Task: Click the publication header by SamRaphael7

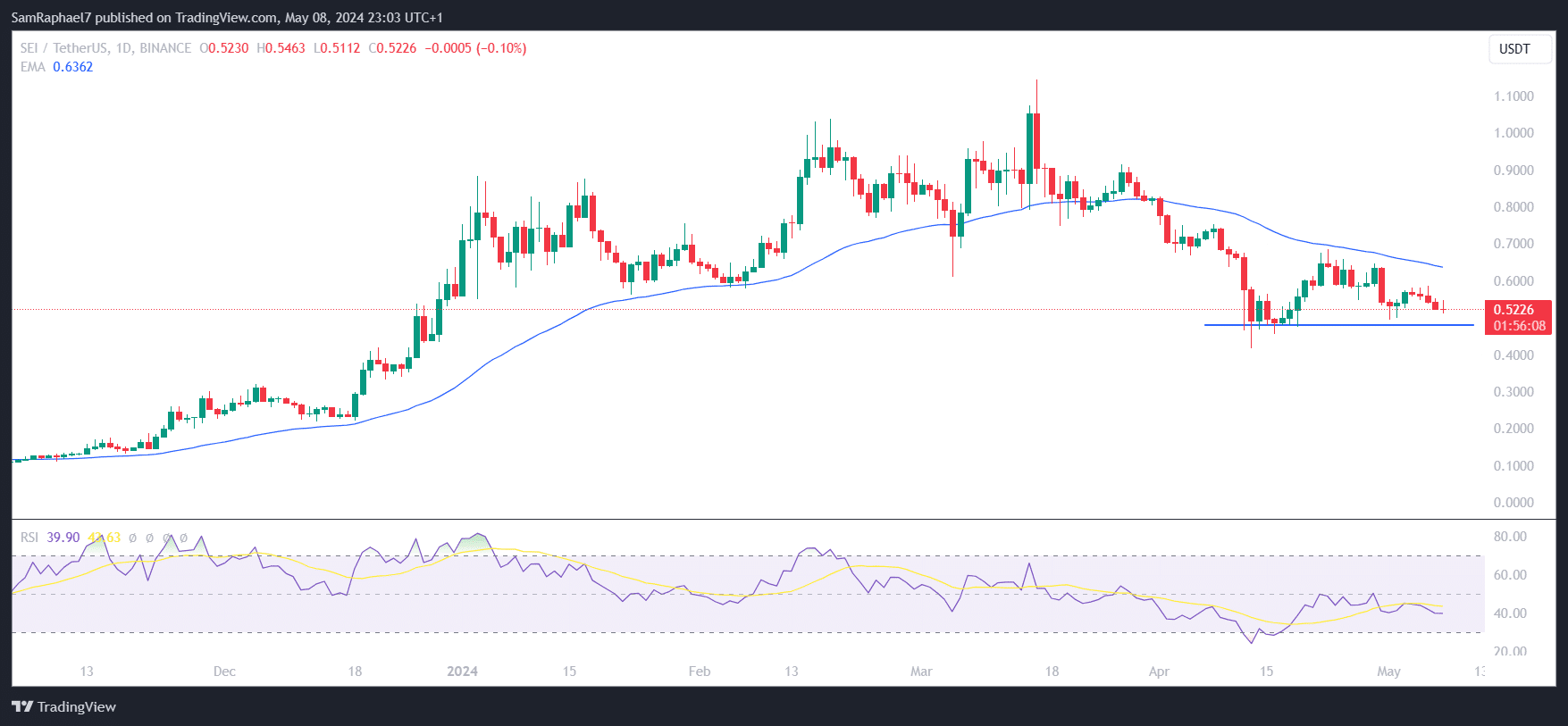Action: point(227,17)
